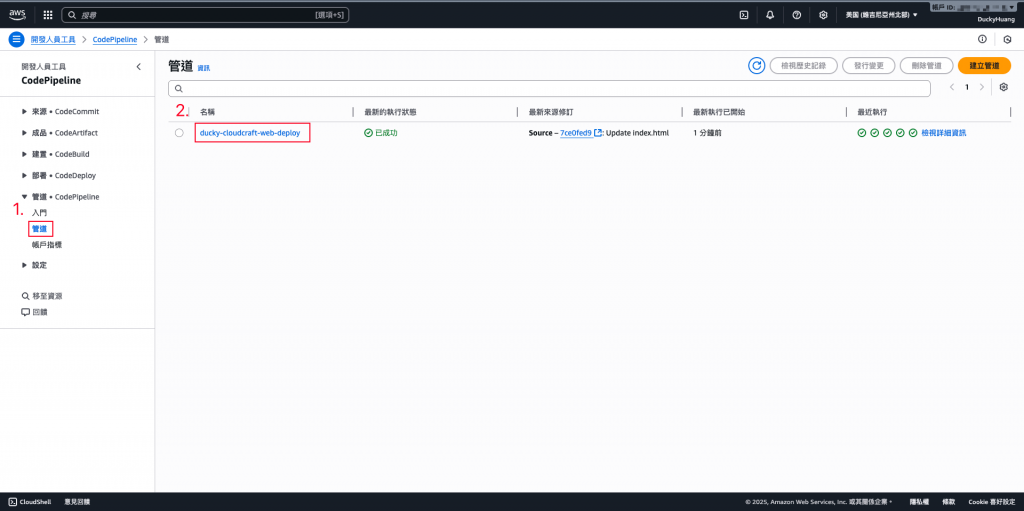Go to previous page arrow

click(x=952, y=87)
